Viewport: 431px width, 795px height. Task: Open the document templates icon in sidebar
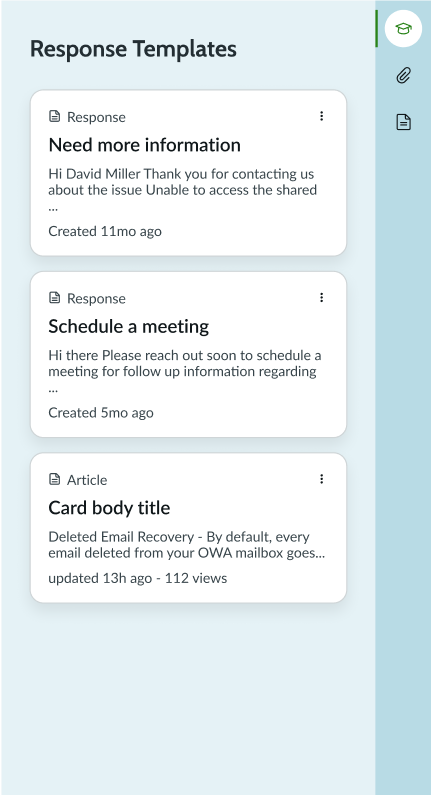pos(403,122)
